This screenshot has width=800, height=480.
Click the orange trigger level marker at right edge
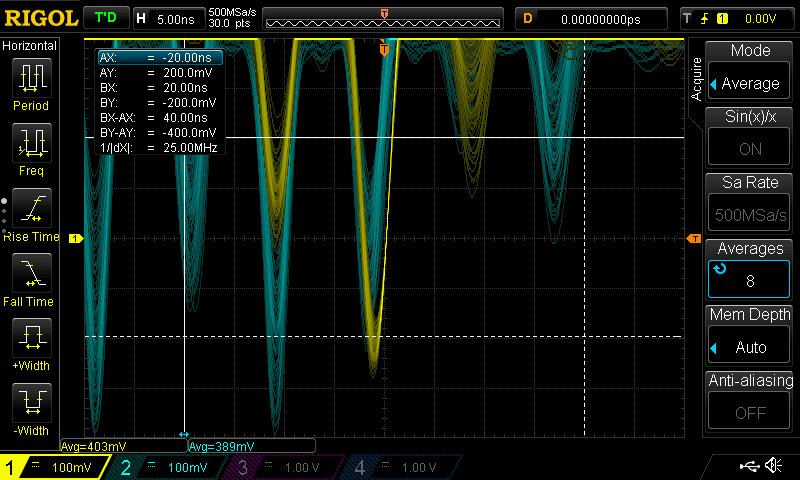(694, 238)
